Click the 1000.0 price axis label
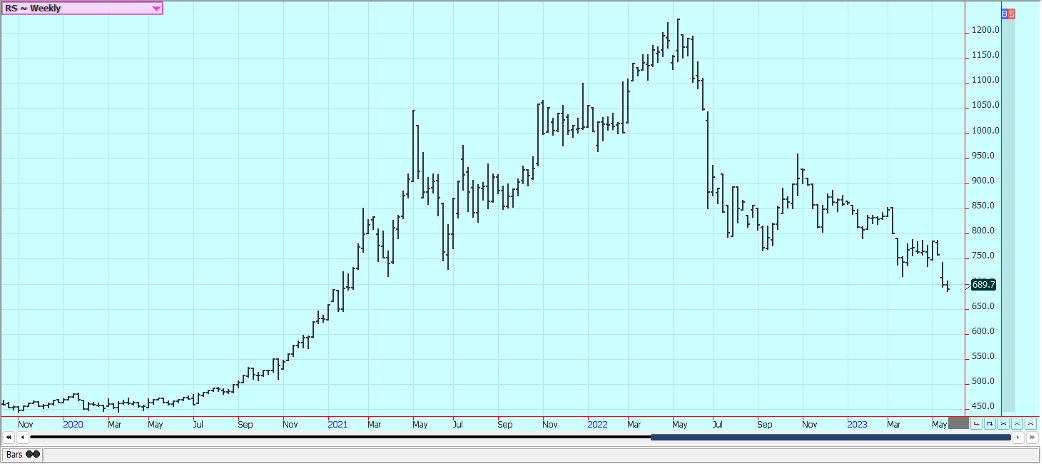 click(x=988, y=131)
